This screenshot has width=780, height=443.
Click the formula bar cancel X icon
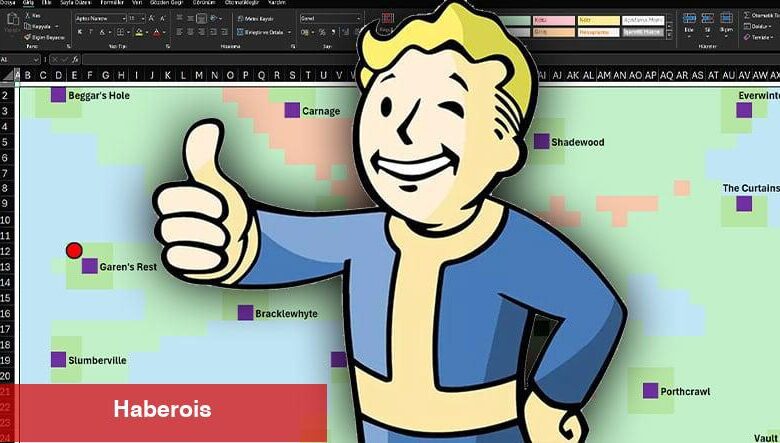point(55,60)
